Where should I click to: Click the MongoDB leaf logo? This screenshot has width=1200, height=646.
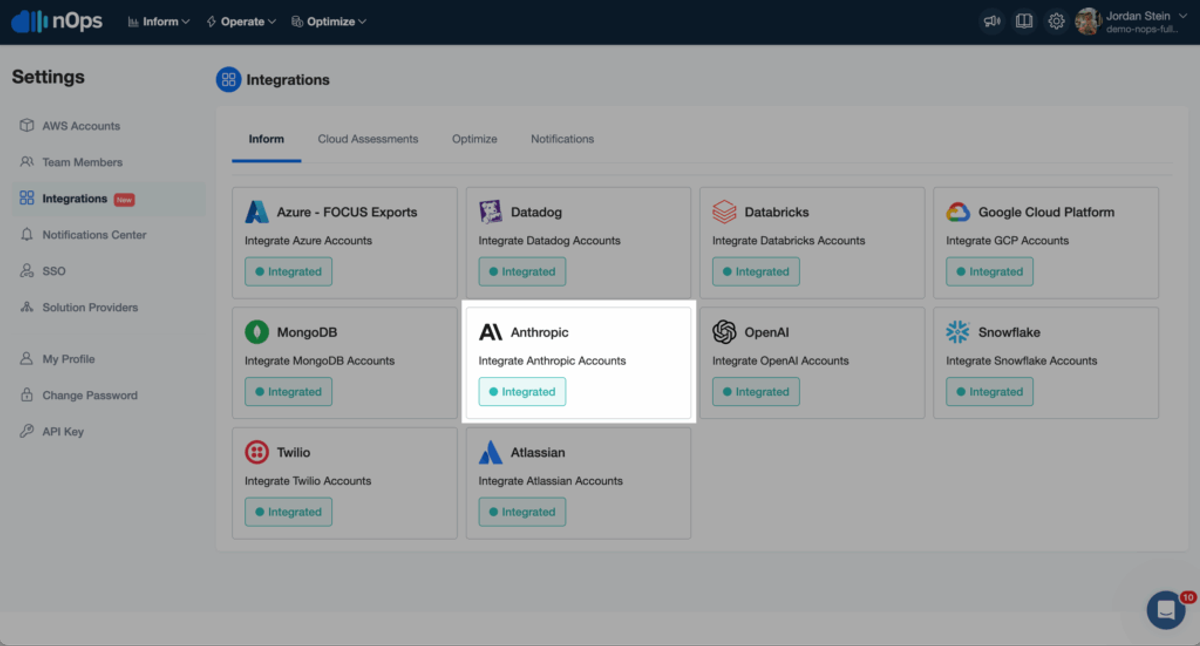coord(257,332)
